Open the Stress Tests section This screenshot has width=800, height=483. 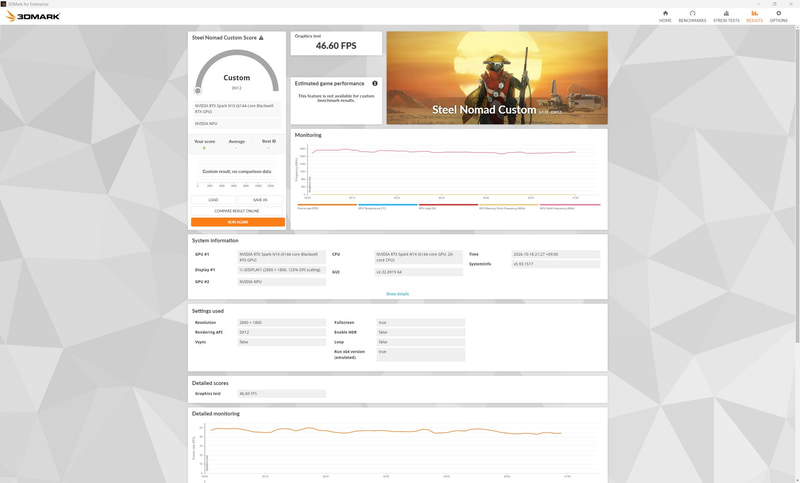726,16
